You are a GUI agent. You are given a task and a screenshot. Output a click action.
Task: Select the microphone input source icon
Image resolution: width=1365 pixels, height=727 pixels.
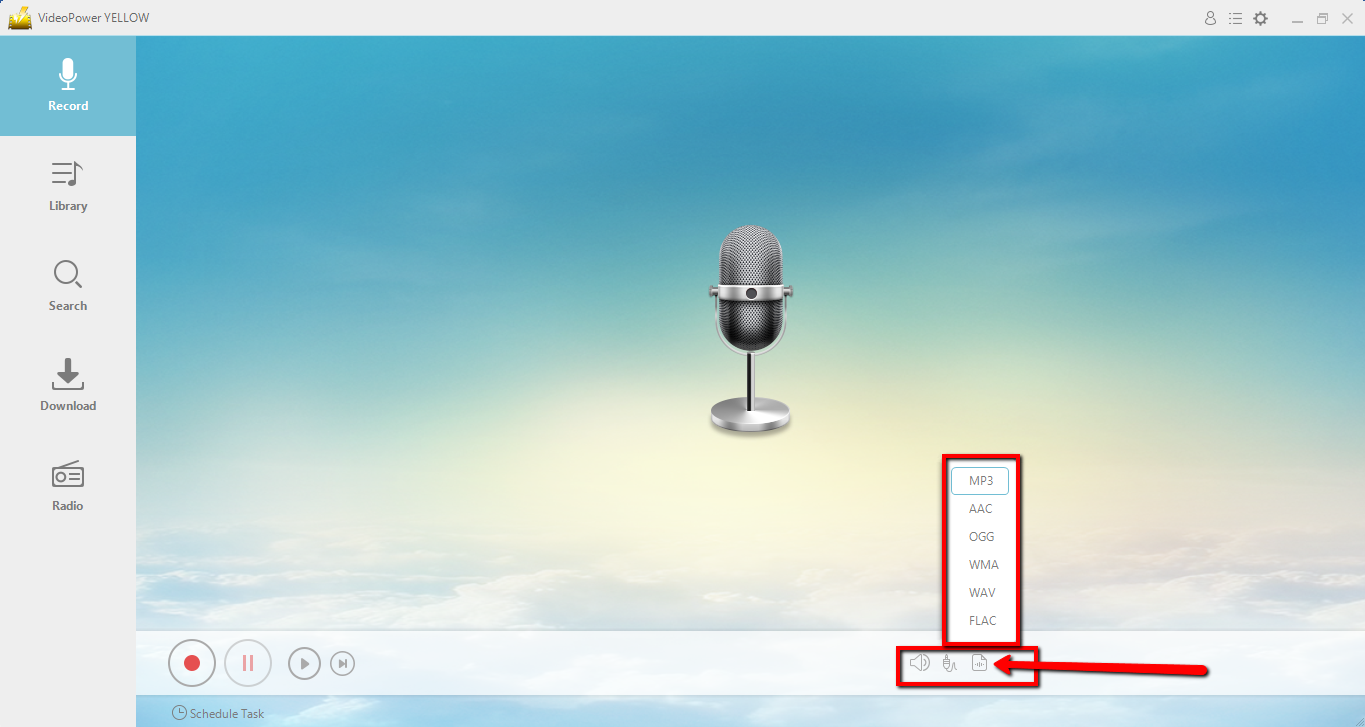point(949,662)
